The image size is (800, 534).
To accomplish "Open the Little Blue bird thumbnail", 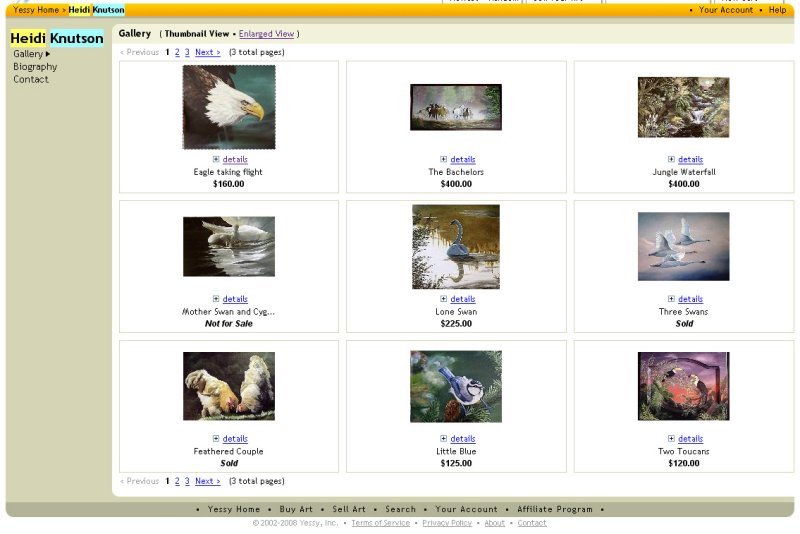I will pyautogui.click(x=456, y=386).
